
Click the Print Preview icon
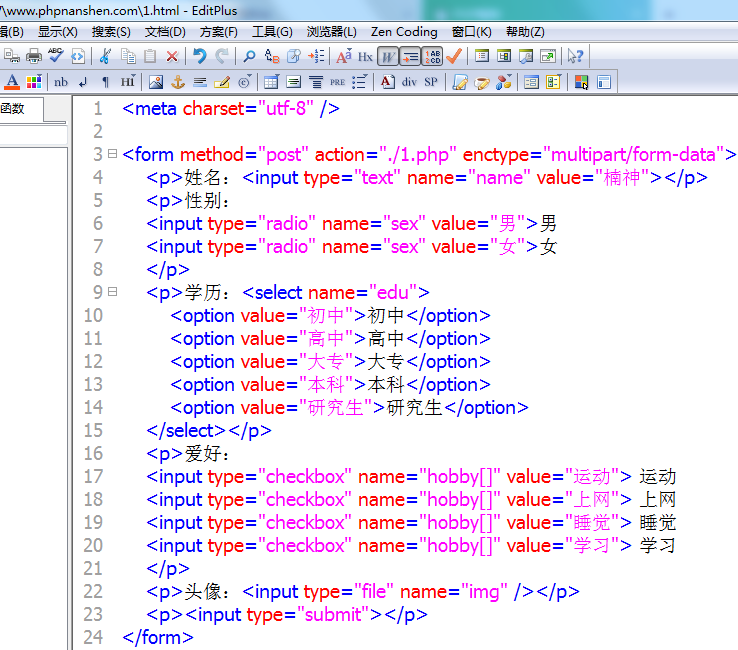pos(12,56)
